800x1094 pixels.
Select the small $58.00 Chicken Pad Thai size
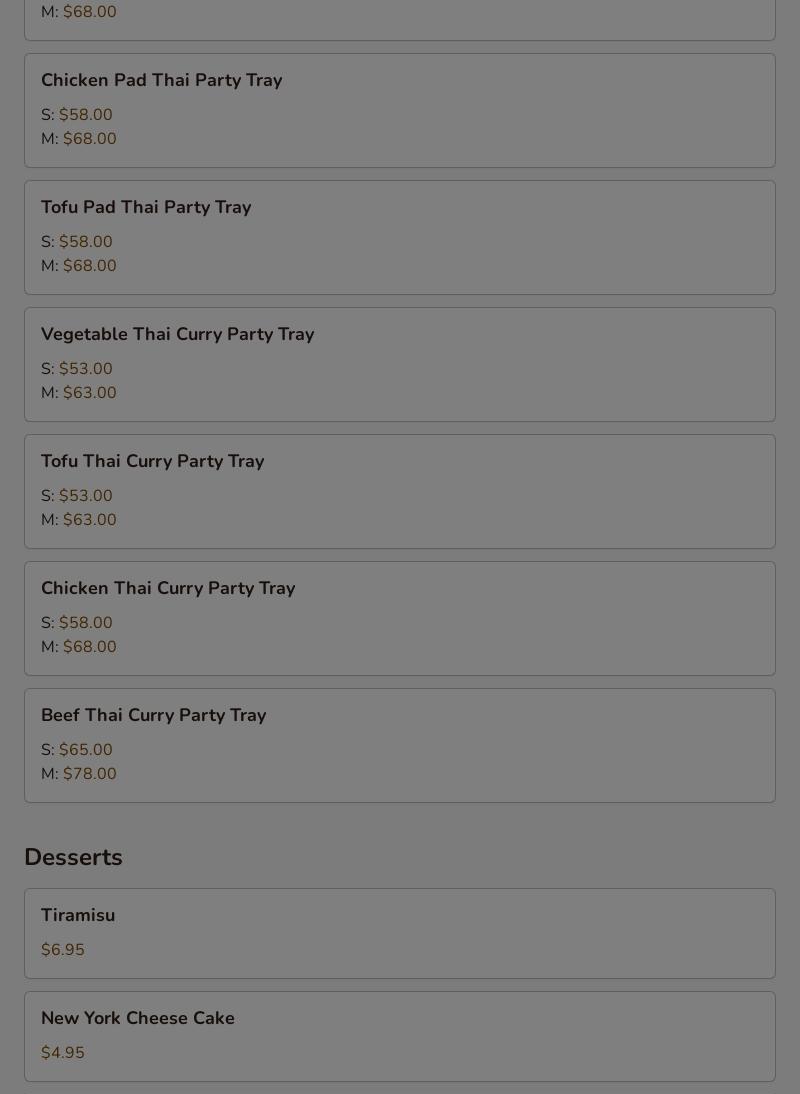(85, 115)
